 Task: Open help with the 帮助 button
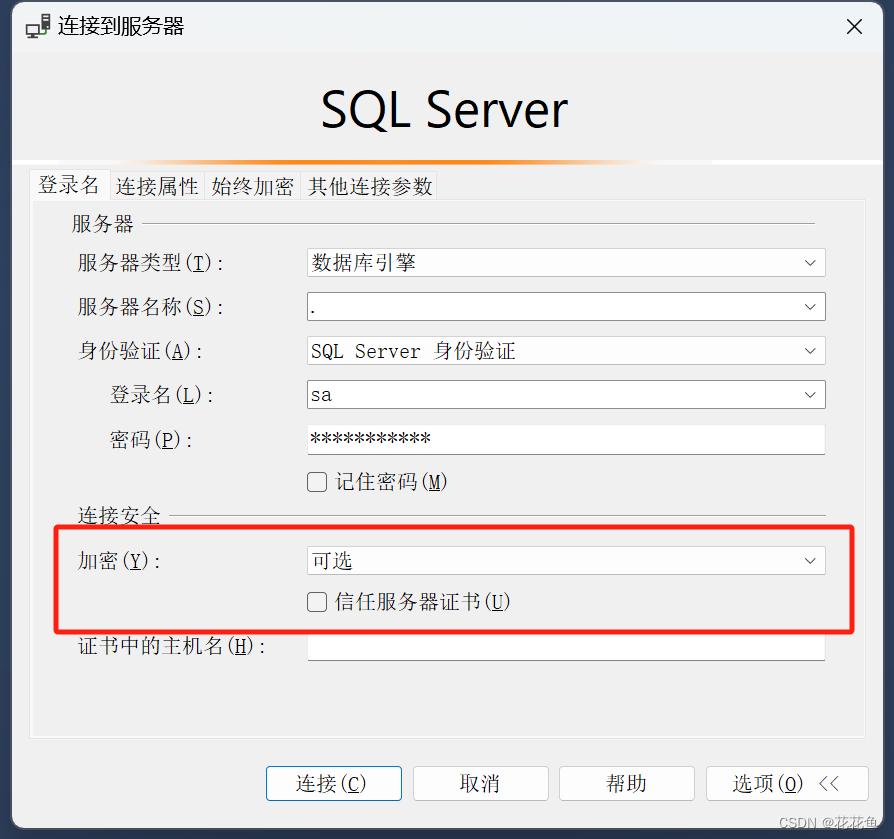[627, 784]
